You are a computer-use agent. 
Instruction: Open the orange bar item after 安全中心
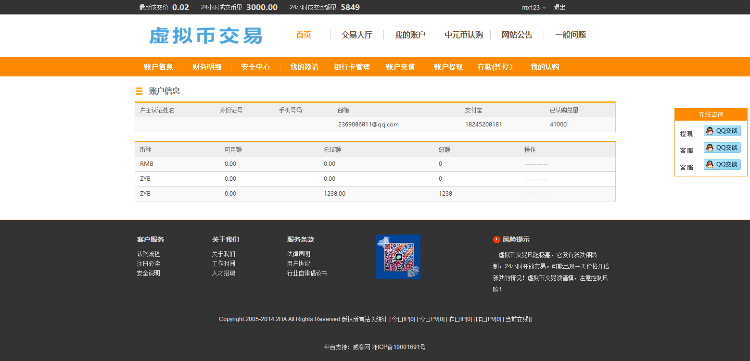pyautogui.click(x=304, y=67)
